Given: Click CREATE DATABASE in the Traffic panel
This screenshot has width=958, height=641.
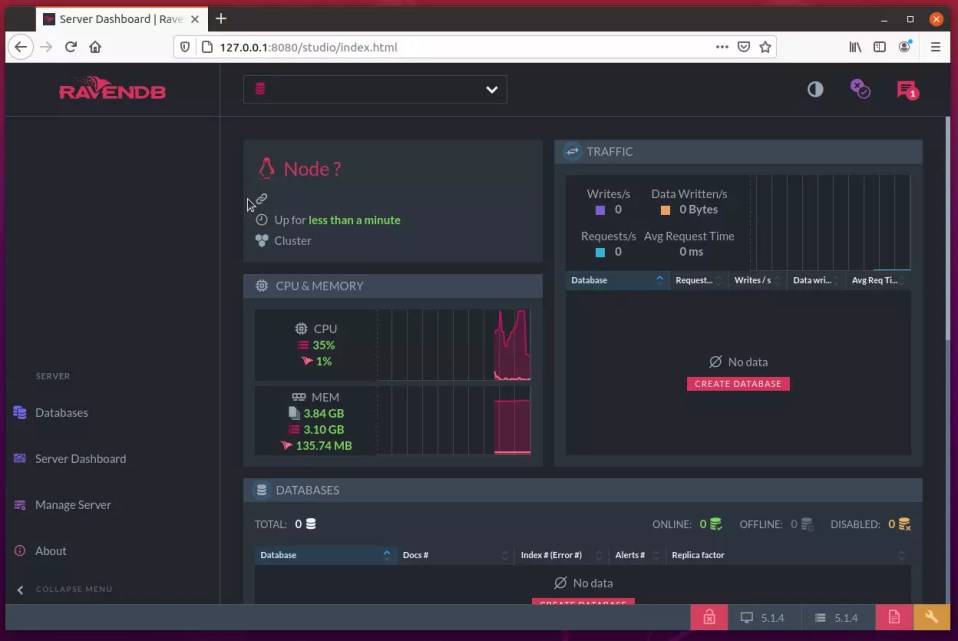Looking at the screenshot, I should click(x=738, y=383).
